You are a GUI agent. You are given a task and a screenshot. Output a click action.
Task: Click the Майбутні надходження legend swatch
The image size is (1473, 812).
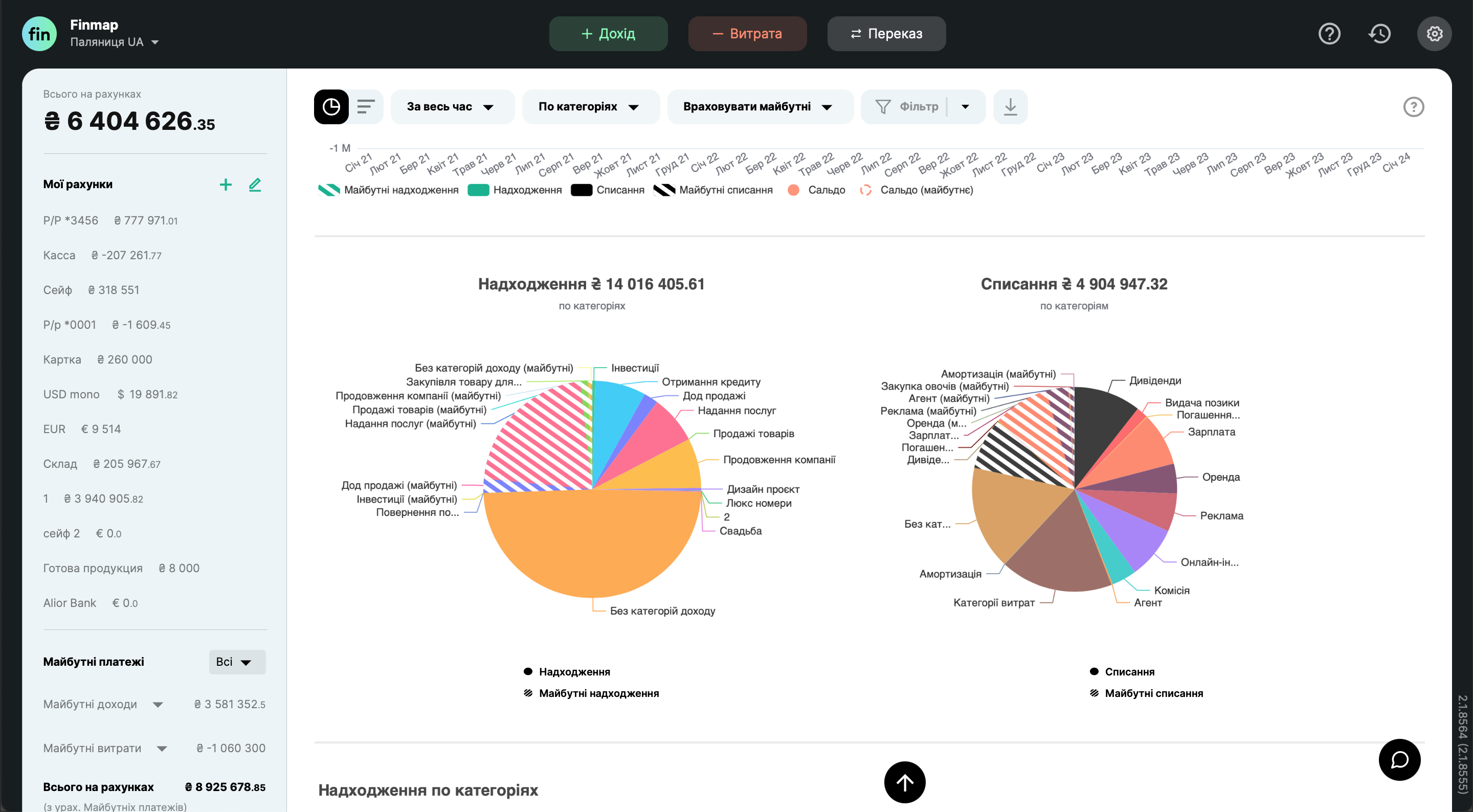click(329, 190)
